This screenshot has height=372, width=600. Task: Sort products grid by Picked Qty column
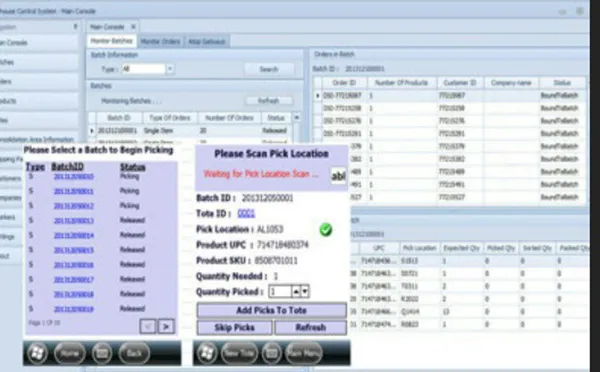pyautogui.click(x=501, y=248)
